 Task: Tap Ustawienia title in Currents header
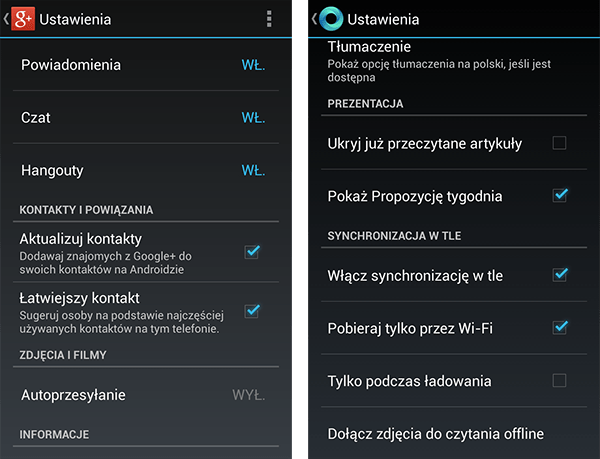(x=383, y=19)
